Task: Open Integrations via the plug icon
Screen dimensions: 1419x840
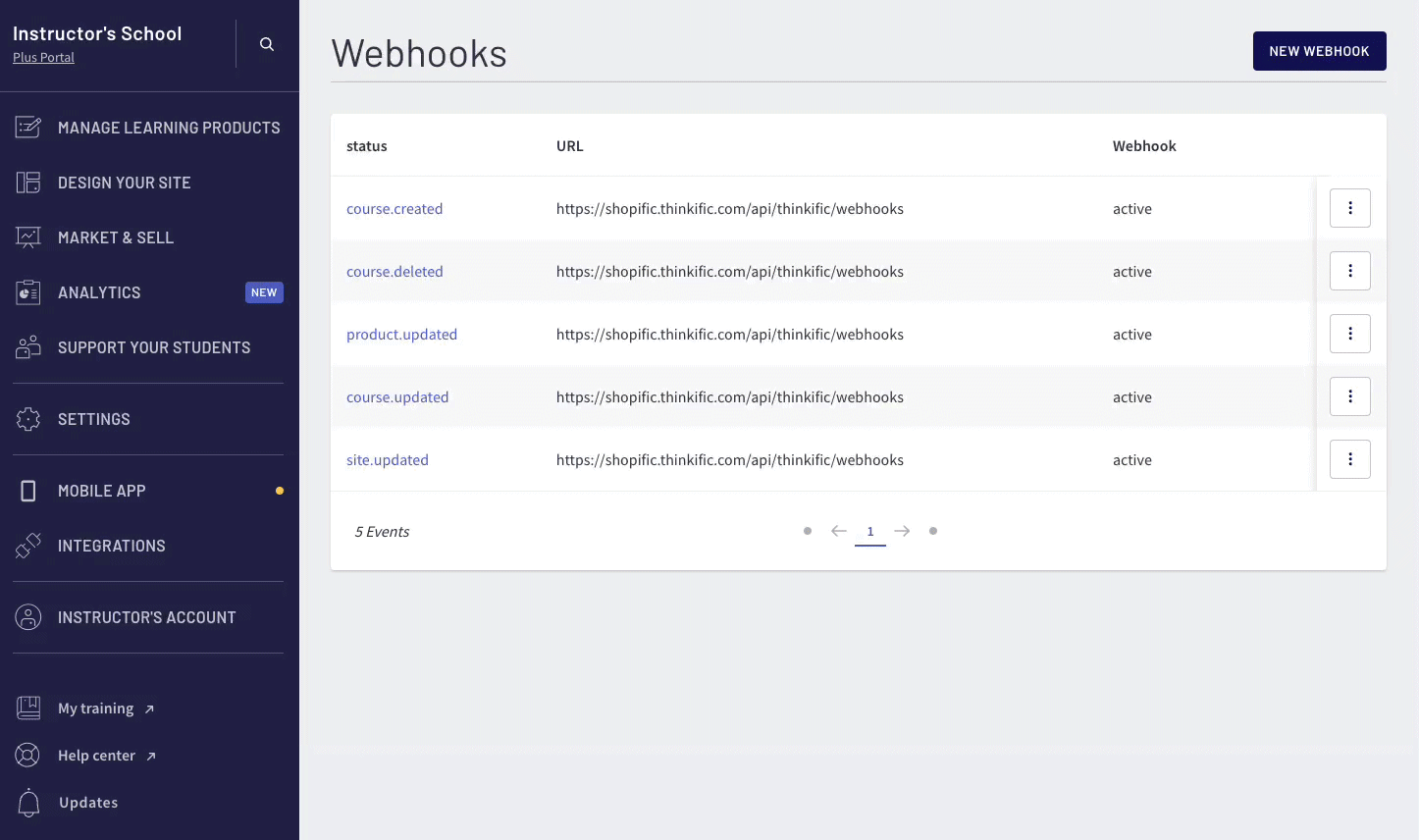Action: click(x=28, y=545)
